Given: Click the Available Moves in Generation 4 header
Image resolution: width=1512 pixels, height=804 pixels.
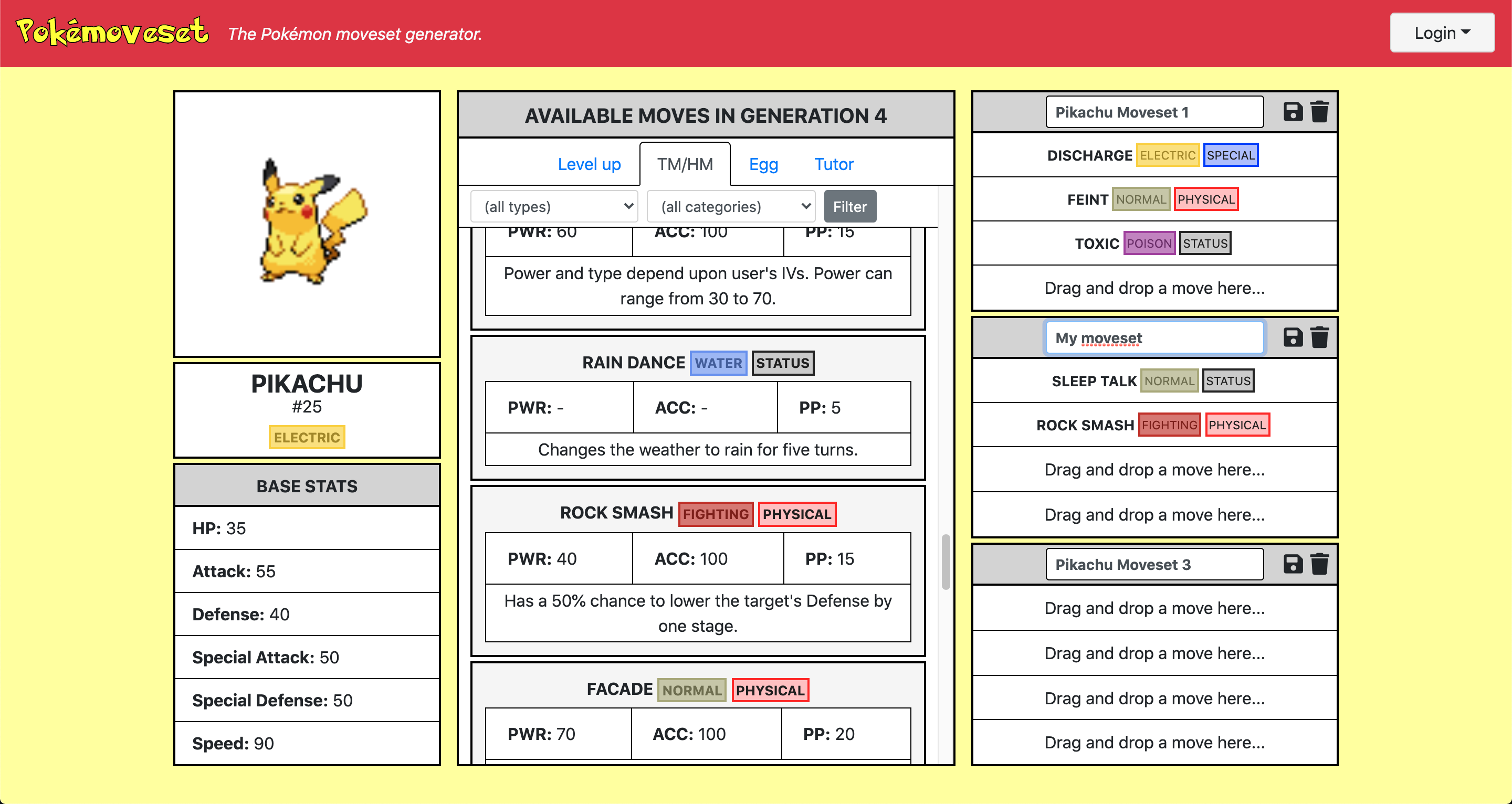Looking at the screenshot, I should (x=706, y=115).
